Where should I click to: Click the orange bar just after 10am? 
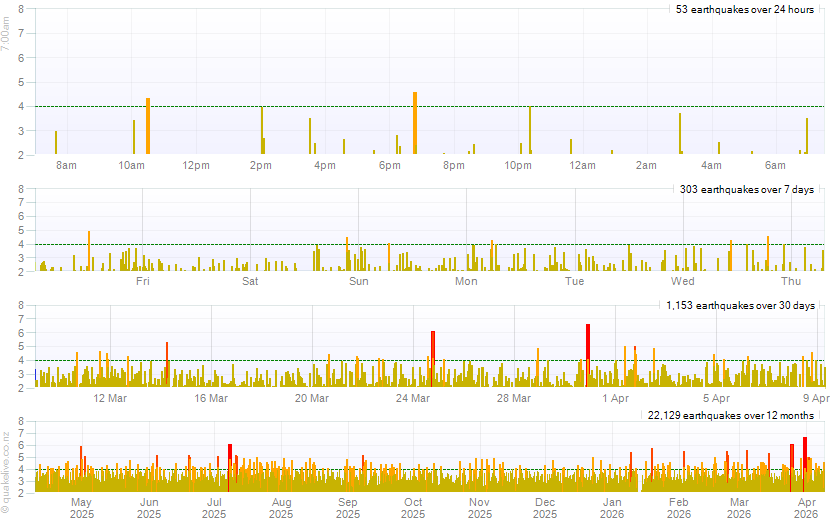(x=148, y=126)
